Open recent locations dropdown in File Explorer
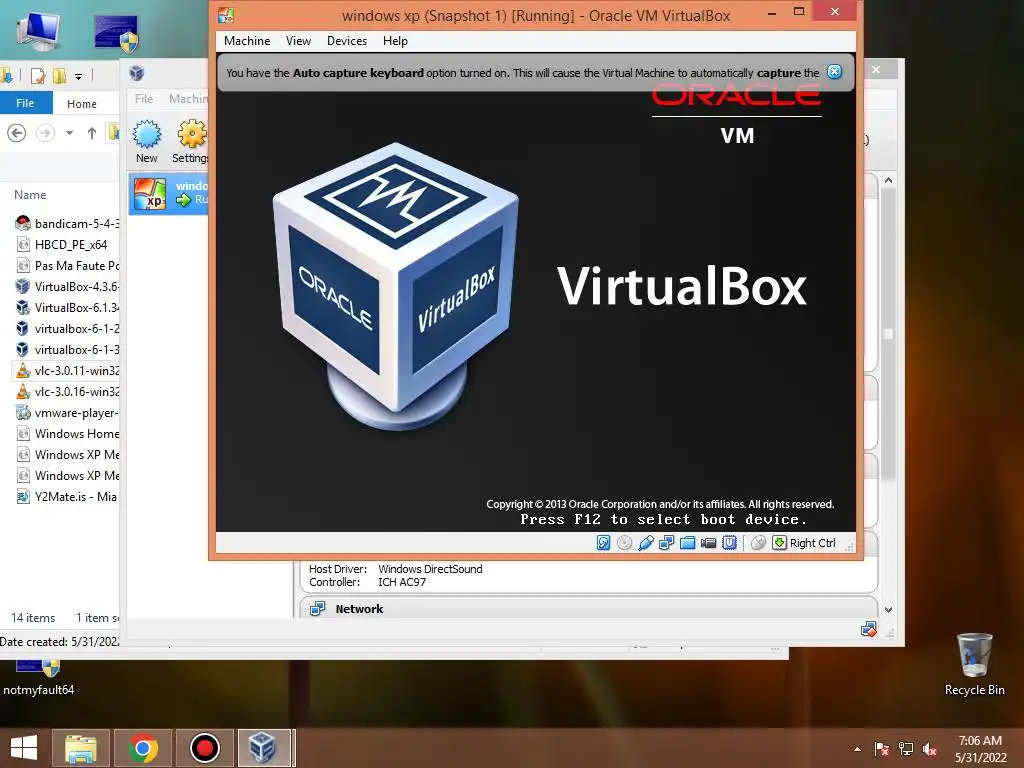The width and height of the screenshot is (1024, 768). click(69, 133)
